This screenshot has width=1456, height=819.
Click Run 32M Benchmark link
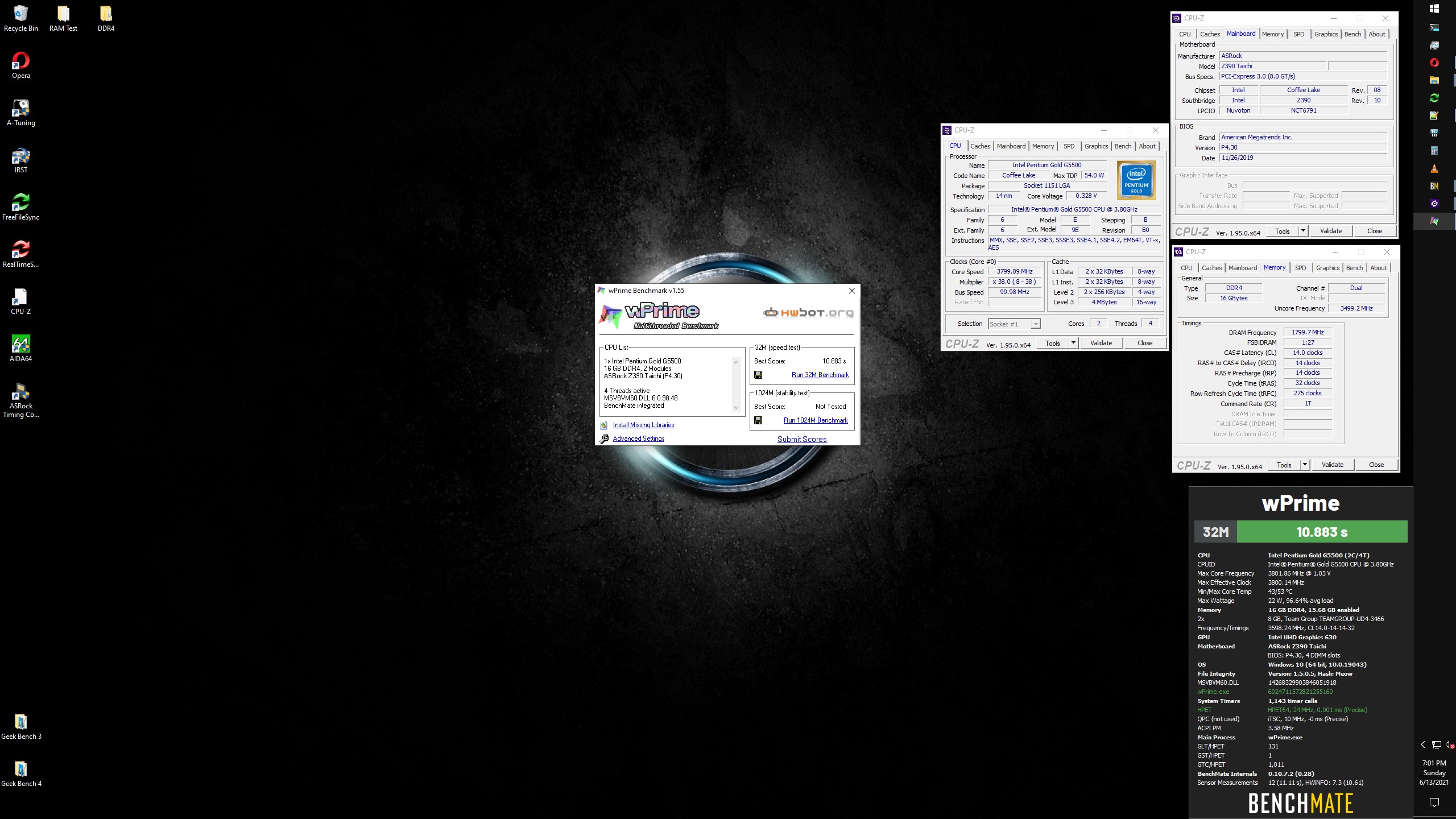[x=820, y=375]
